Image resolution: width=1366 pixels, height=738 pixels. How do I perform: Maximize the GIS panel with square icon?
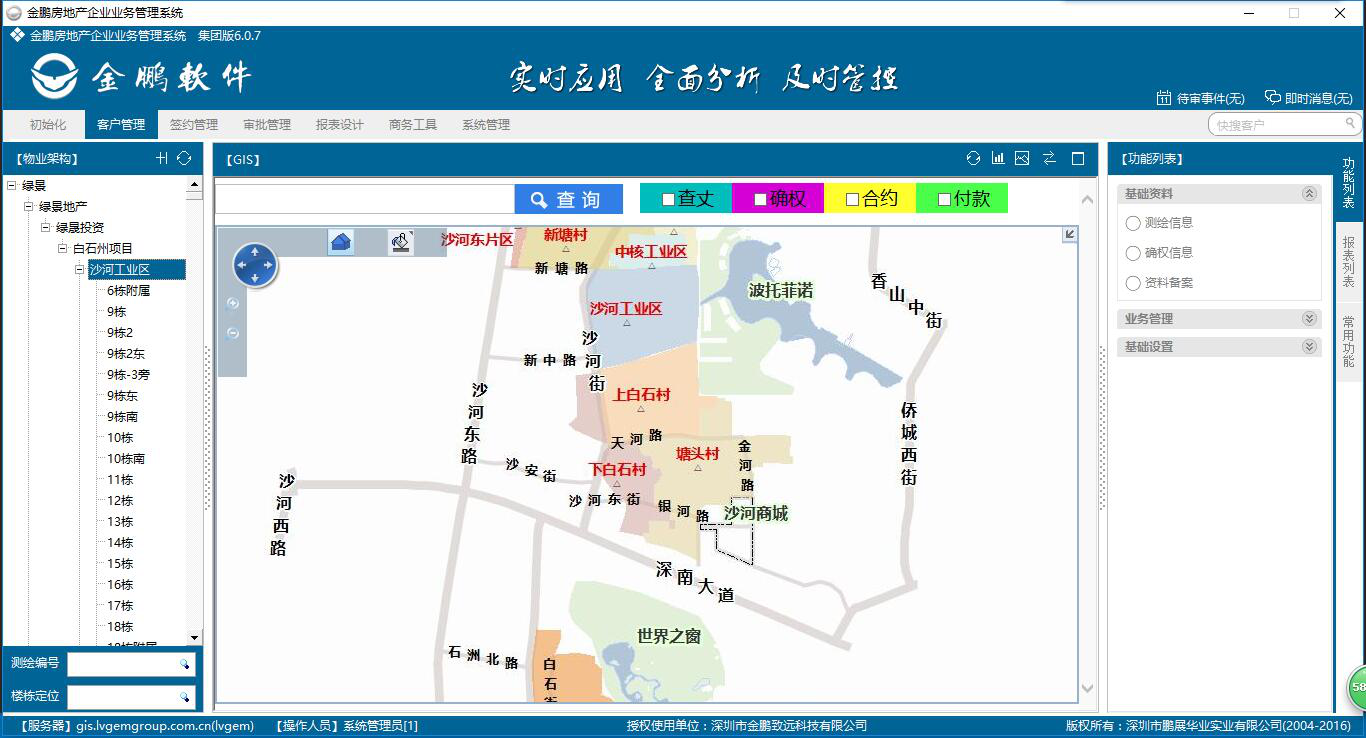(x=1078, y=158)
